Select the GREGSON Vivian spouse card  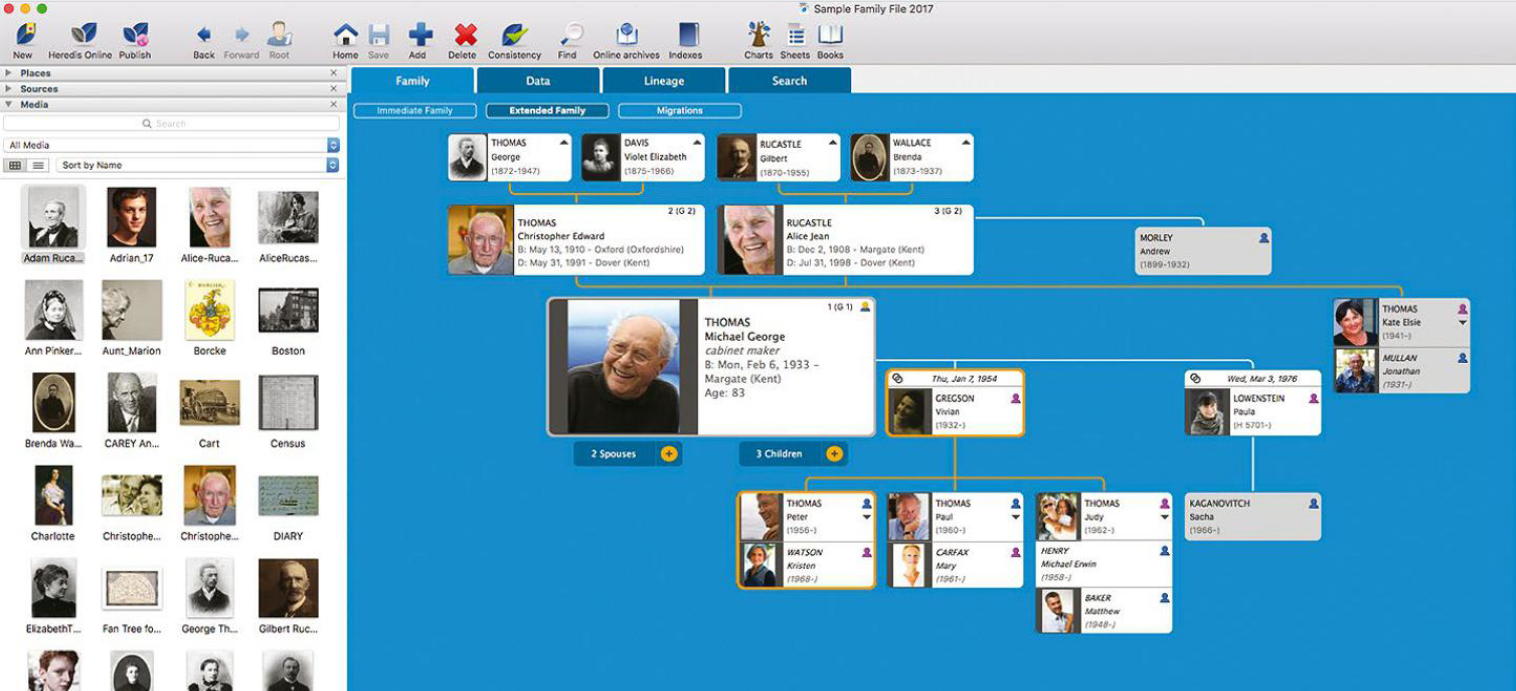click(955, 403)
